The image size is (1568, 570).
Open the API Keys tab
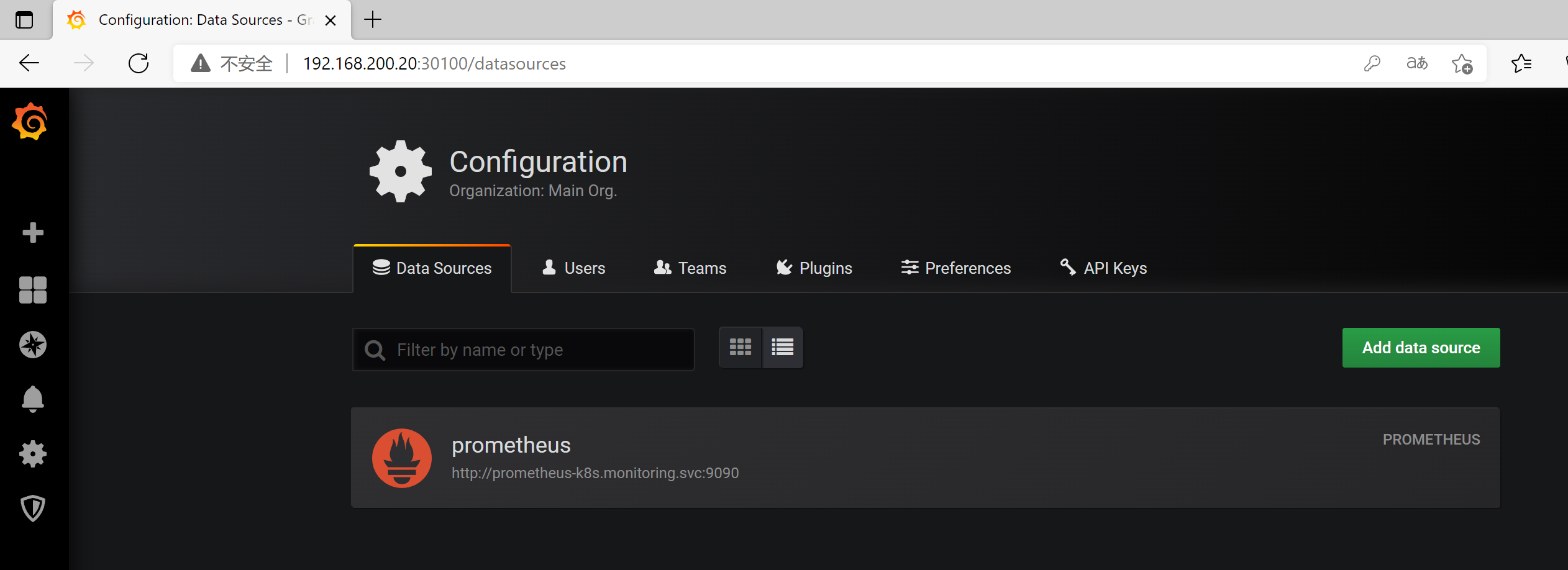click(1103, 268)
